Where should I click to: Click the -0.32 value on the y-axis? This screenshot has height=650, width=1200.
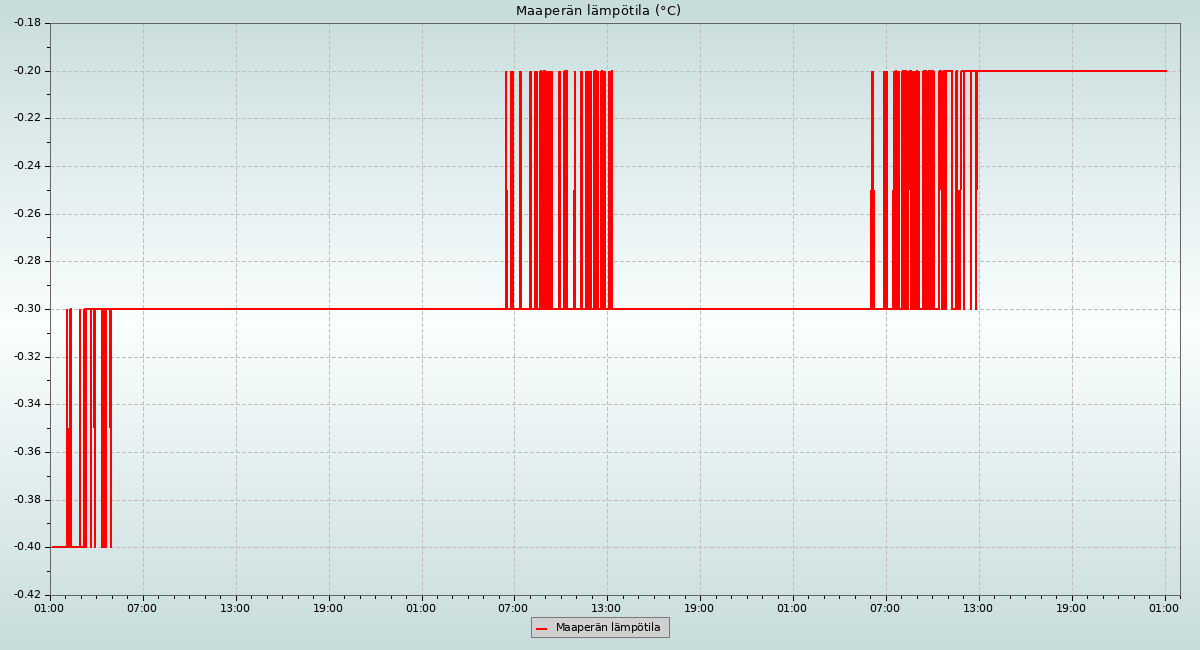coord(26,357)
